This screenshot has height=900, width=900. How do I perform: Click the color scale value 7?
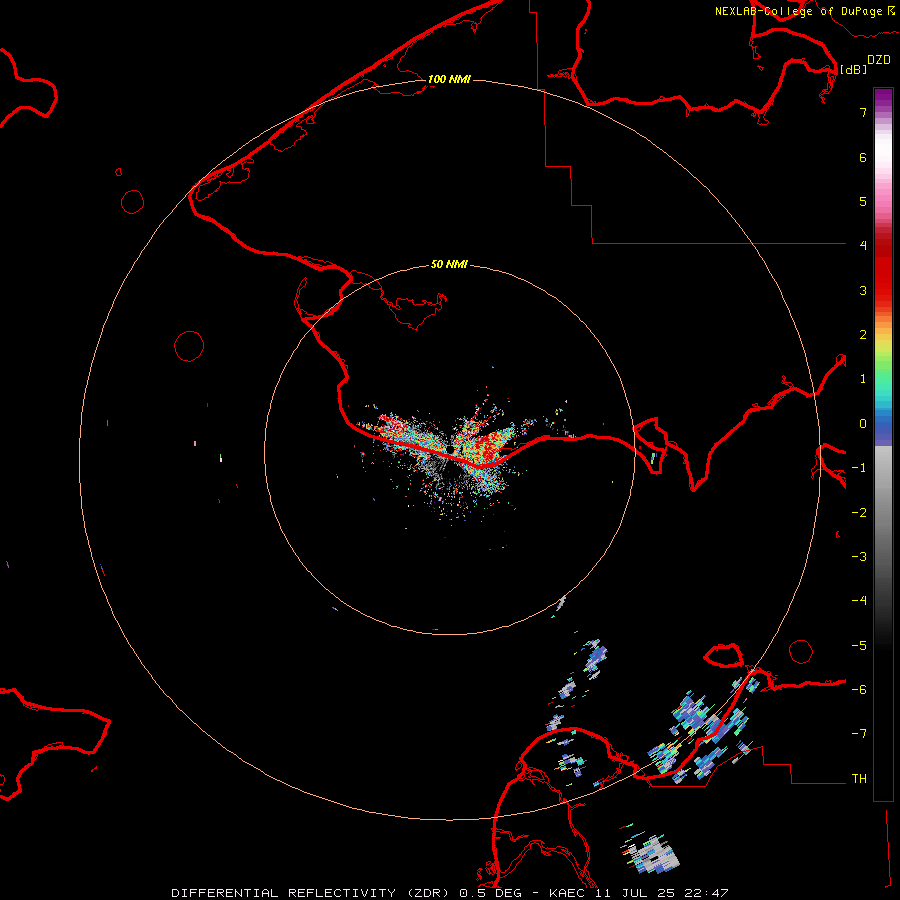coord(863,112)
